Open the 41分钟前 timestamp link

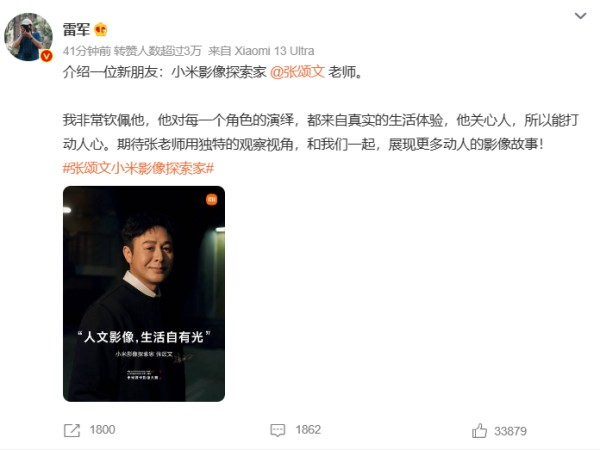(x=87, y=51)
